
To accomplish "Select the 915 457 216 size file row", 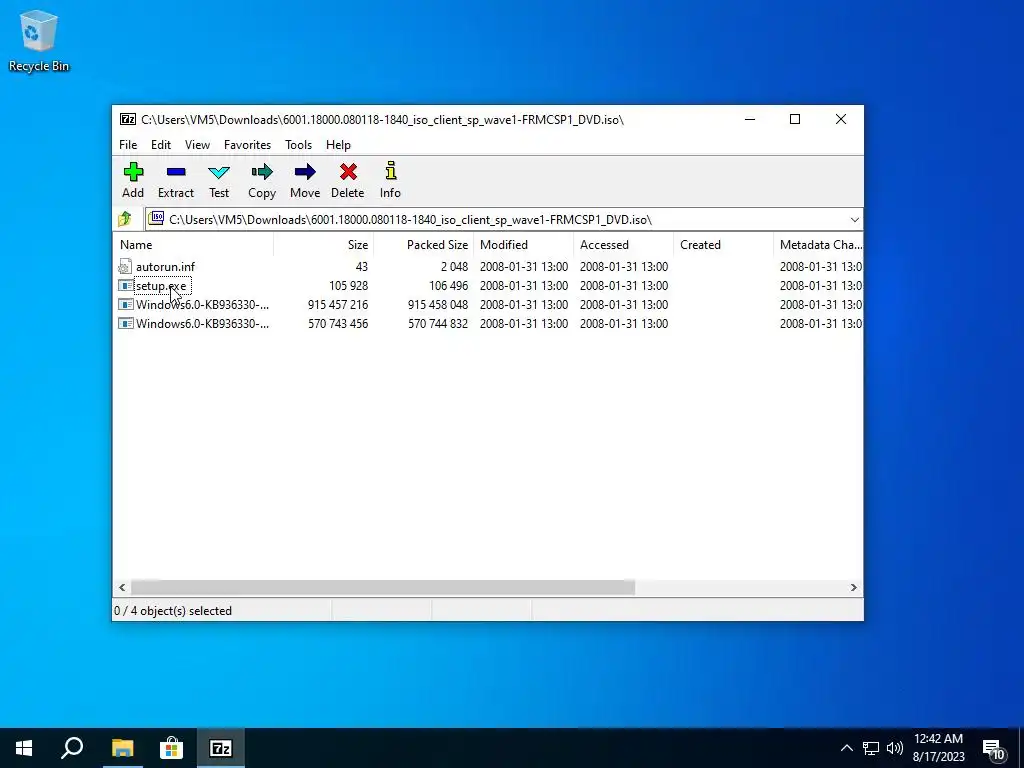I will 488,304.
